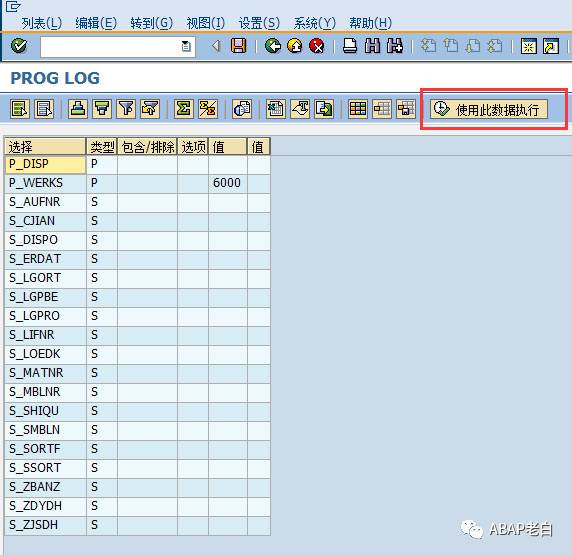Click the yellow Exit up-arrow icon

(294, 46)
